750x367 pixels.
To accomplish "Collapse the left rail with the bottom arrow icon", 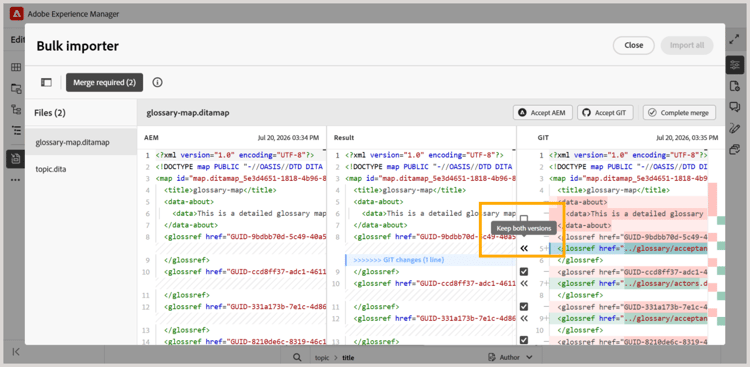I will (x=16, y=352).
